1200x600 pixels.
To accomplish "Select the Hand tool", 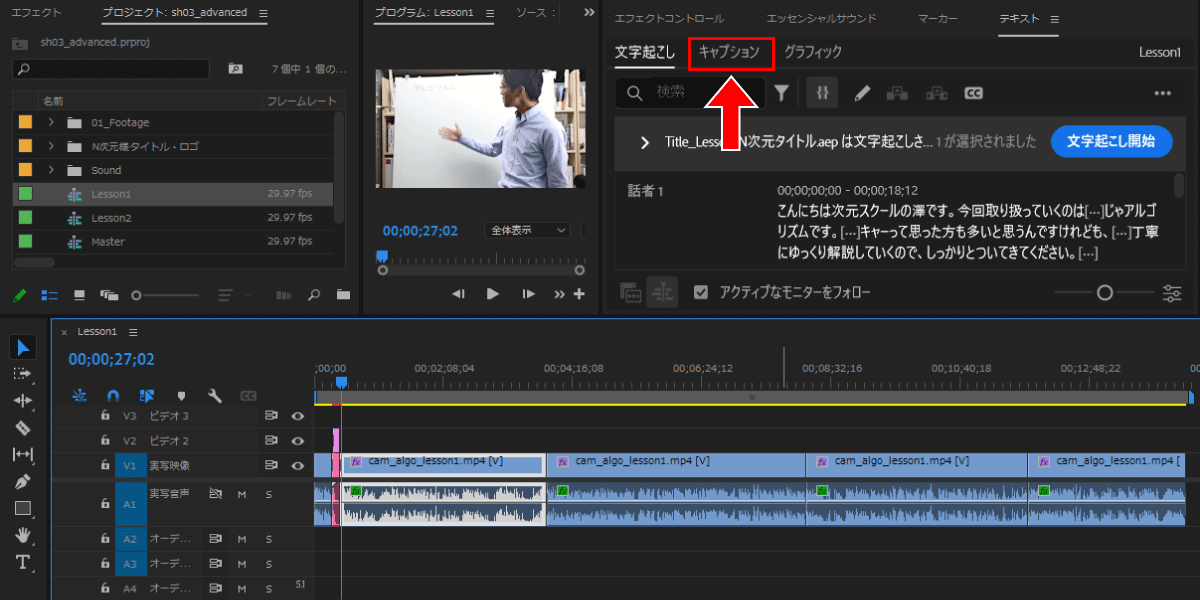I will coord(24,535).
